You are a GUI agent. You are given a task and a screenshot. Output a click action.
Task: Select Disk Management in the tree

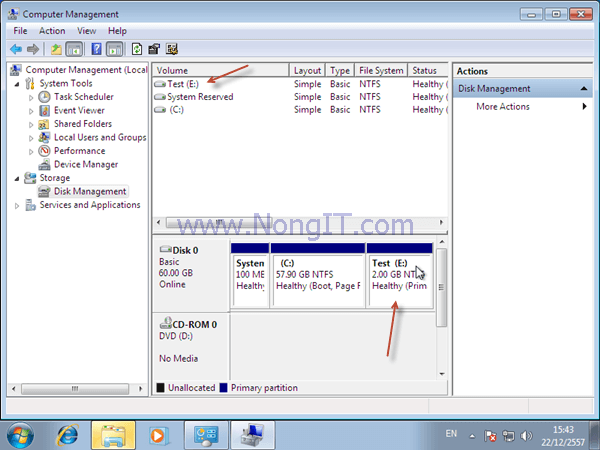click(x=90, y=191)
